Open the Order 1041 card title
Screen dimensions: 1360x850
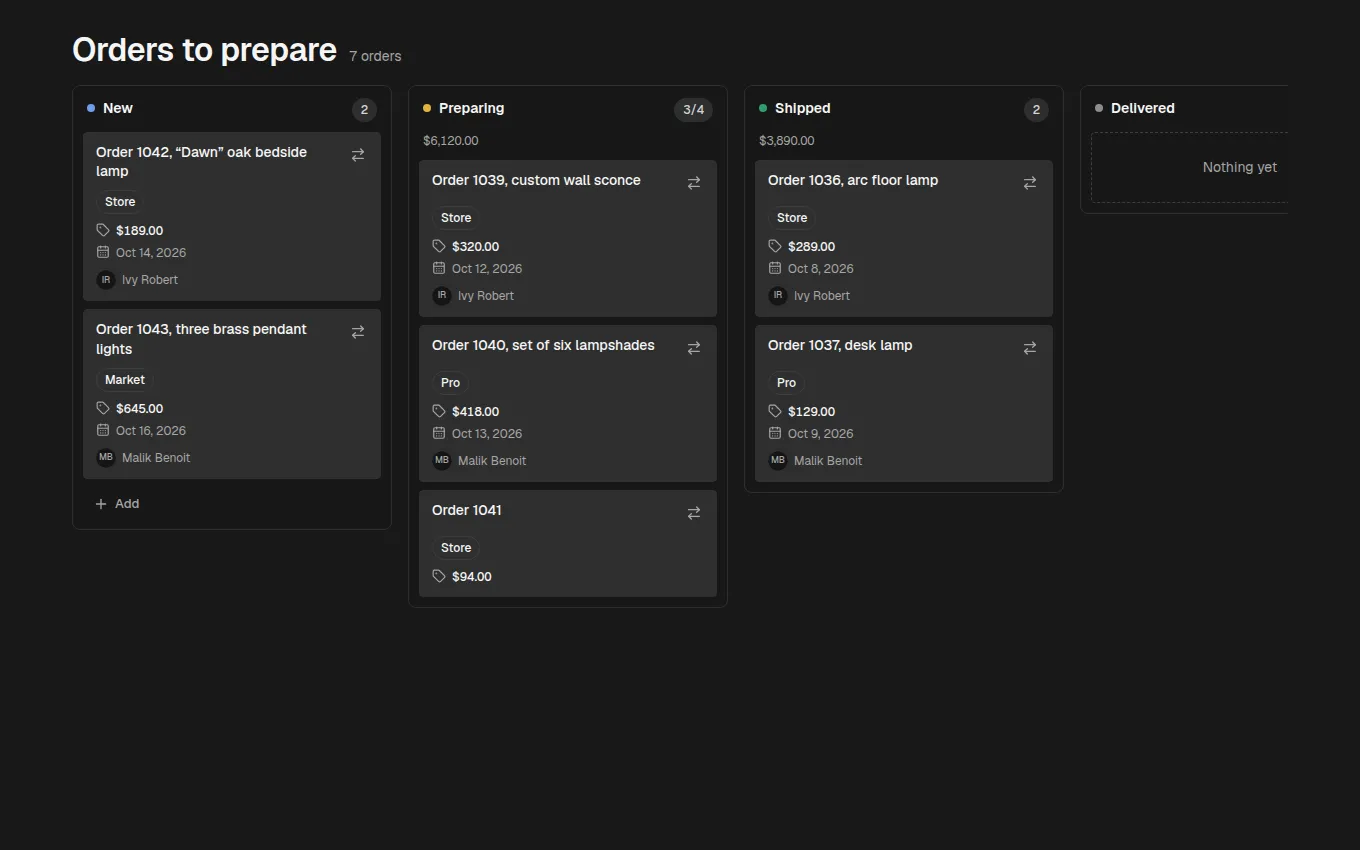(467, 510)
